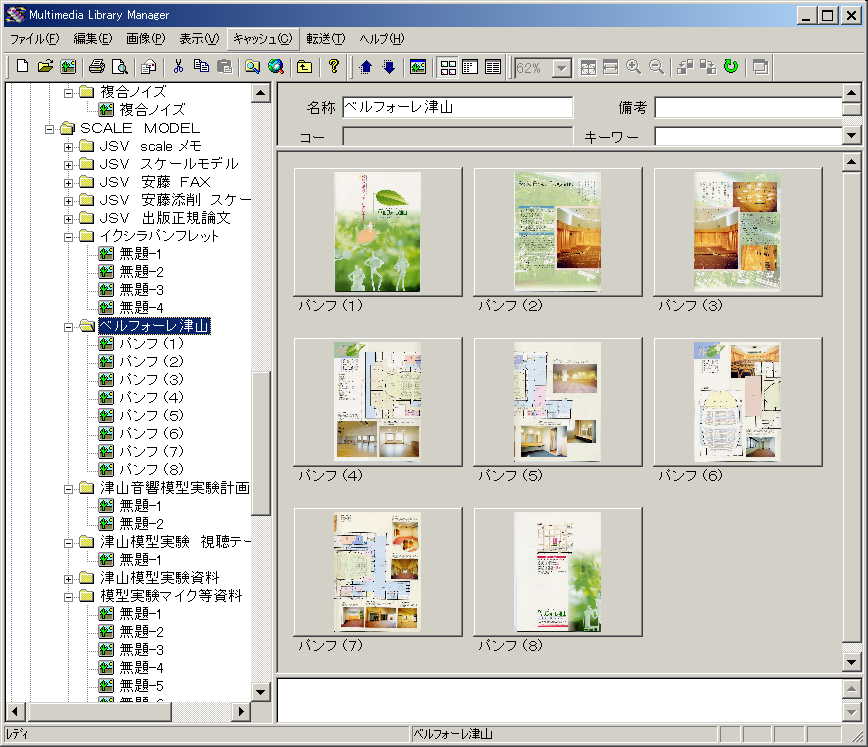The height and width of the screenshot is (747, 868).
Task: Open the 編集(E) menu
Action: 92,39
